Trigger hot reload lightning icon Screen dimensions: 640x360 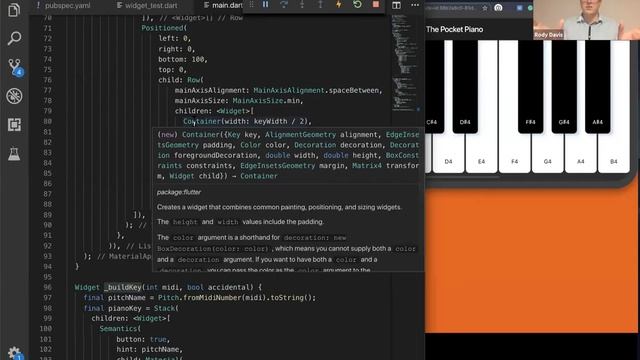pyautogui.click(x=339, y=5)
